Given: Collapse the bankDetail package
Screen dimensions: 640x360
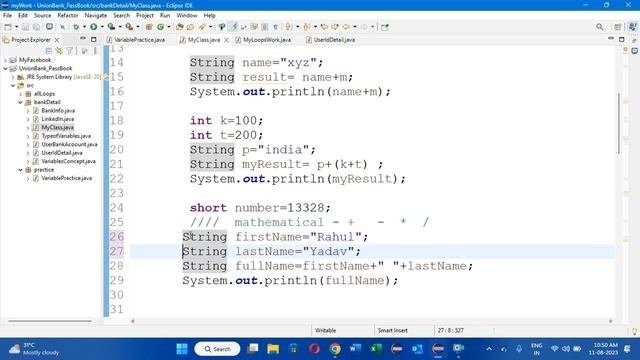Looking at the screenshot, I should [20, 102].
